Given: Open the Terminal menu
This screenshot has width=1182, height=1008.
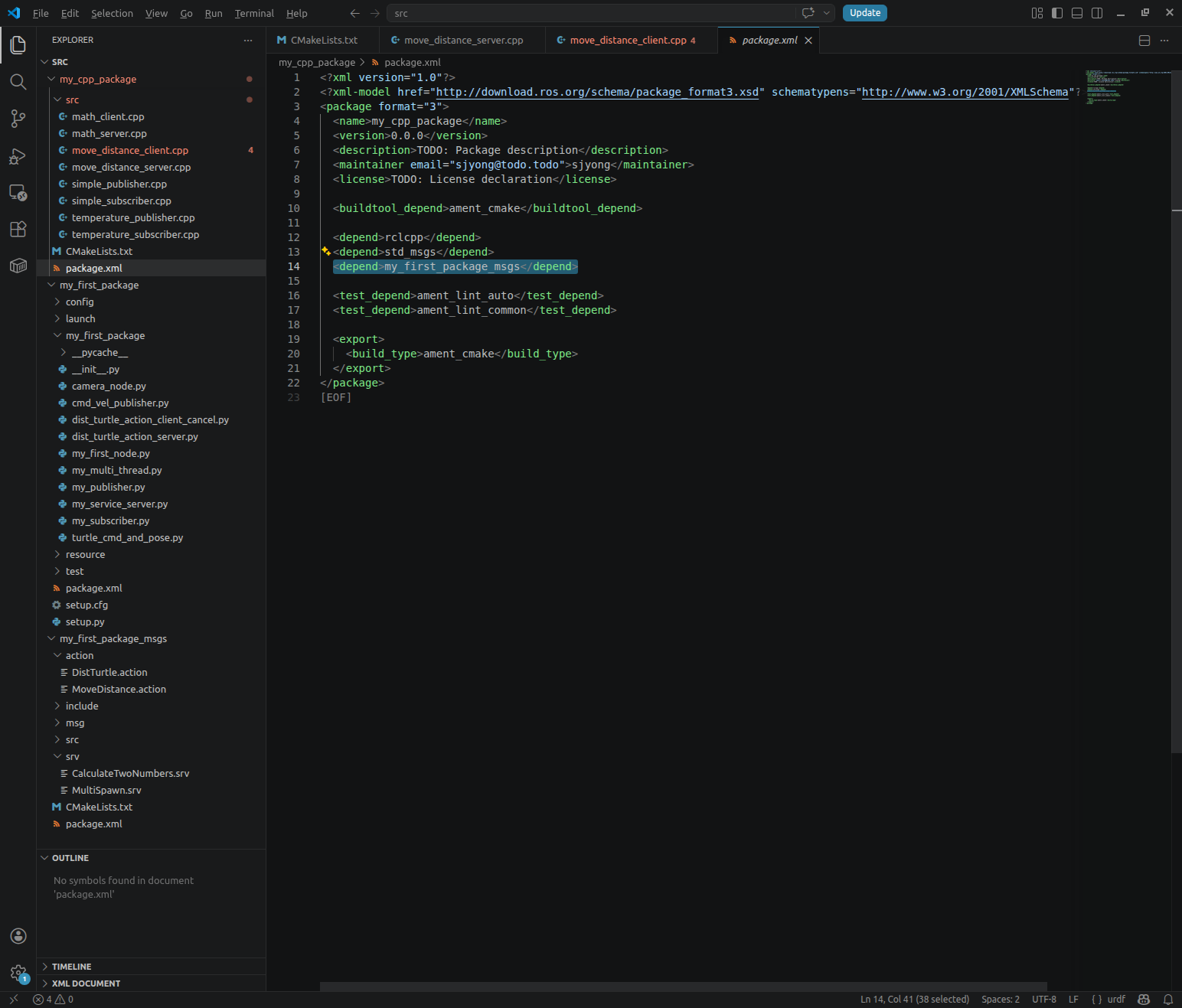Looking at the screenshot, I should pyautogui.click(x=254, y=13).
